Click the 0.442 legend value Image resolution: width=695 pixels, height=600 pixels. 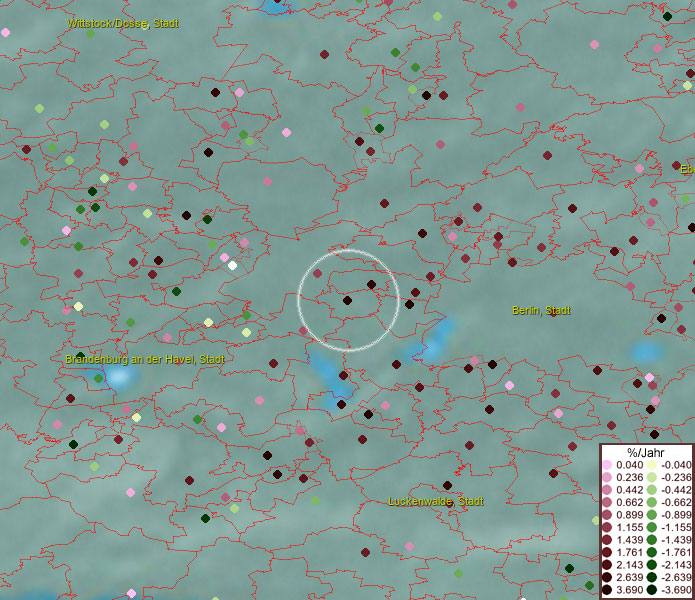coord(629,490)
